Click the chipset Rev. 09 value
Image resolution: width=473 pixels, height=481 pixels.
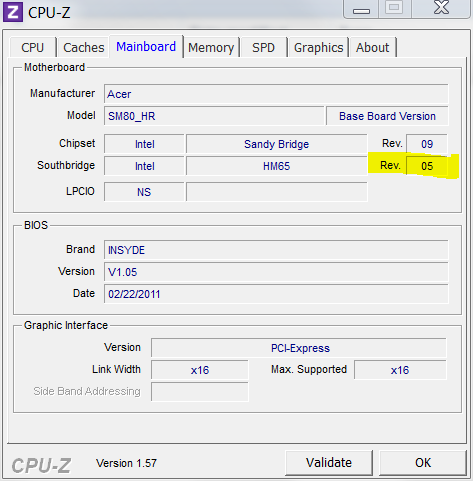(x=427, y=144)
